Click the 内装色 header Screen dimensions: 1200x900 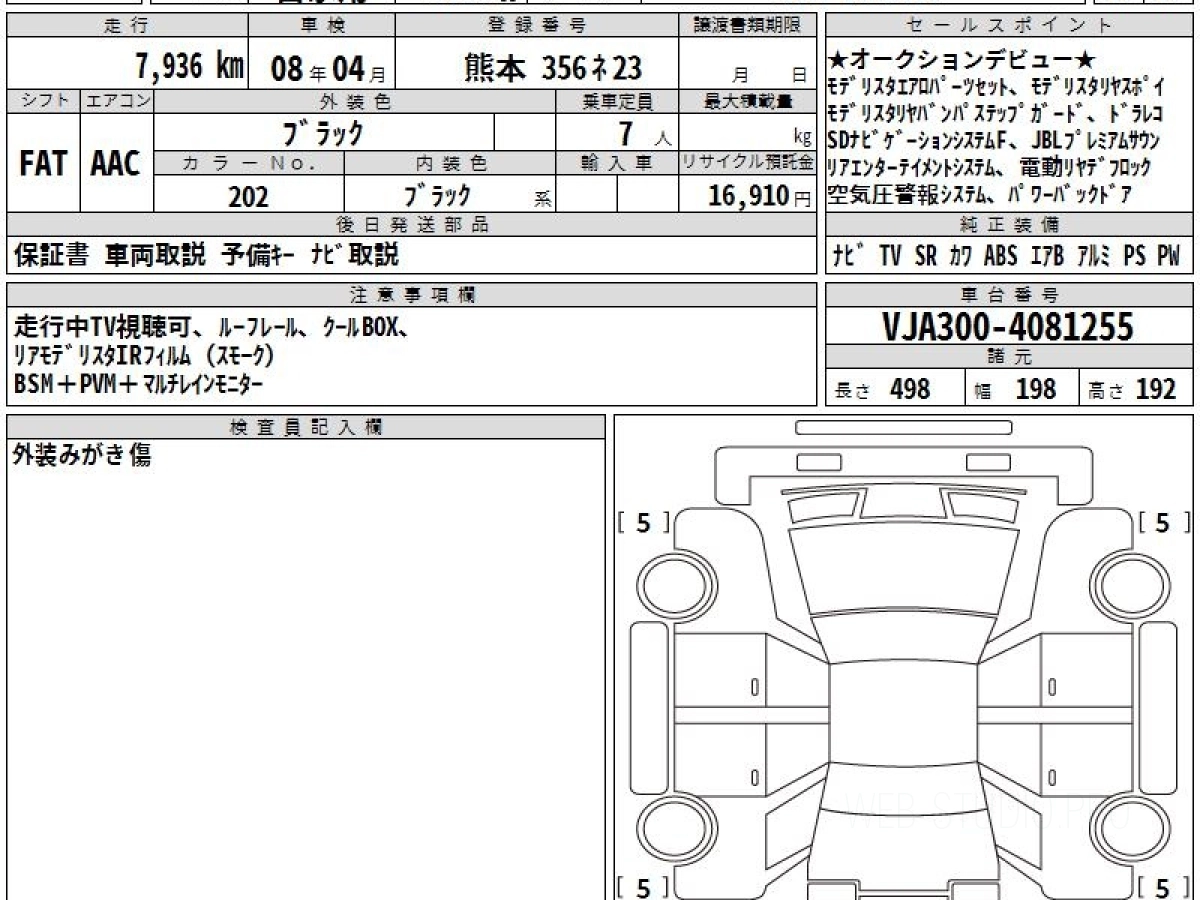450,163
